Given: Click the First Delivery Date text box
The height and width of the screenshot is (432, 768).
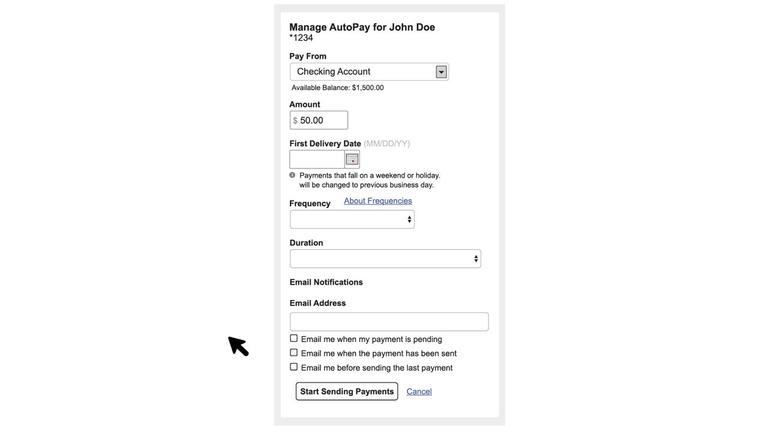Looking at the screenshot, I should pyautogui.click(x=317, y=160).
